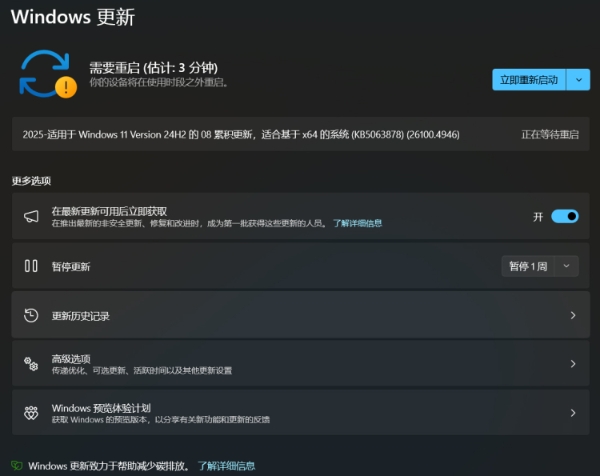Click the pause icon next to 暂停更新
This screenshot has height=476, width=600.
pos(31,266)
